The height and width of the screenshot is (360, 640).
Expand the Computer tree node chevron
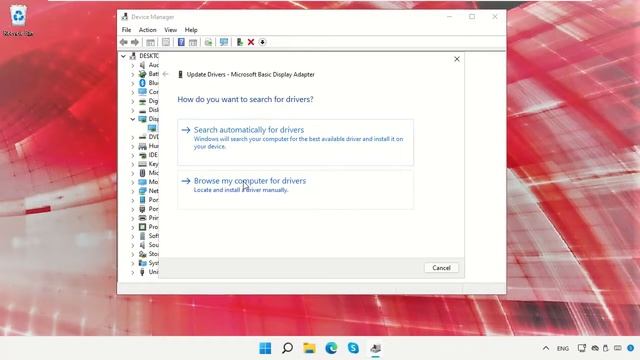click(133, 92)
